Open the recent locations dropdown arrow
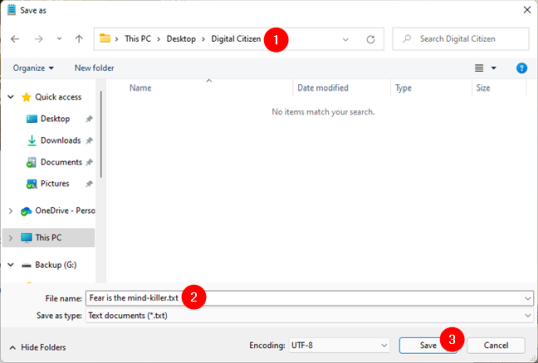538x363 pixels. (59, 39)
